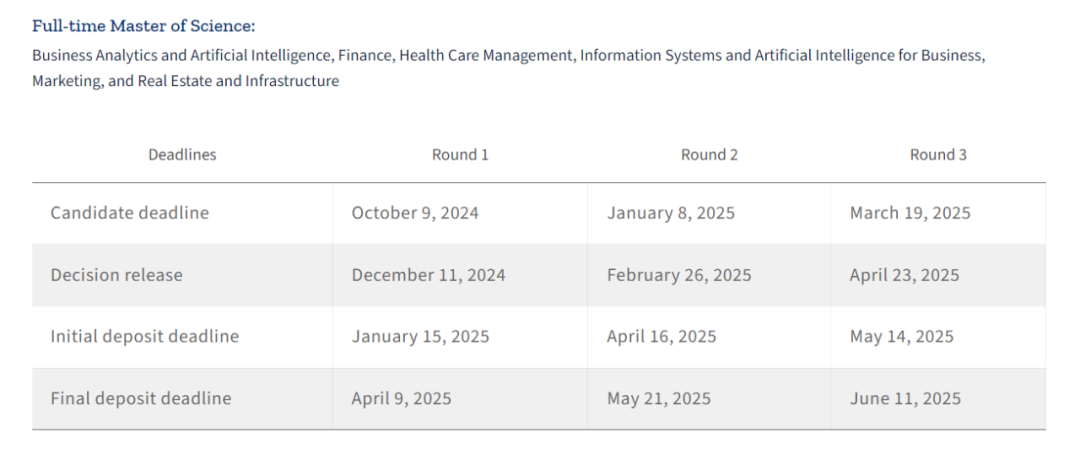Click the April 16, 2025 cell
Screen dimensions: 1080x471
pos(661,337)
